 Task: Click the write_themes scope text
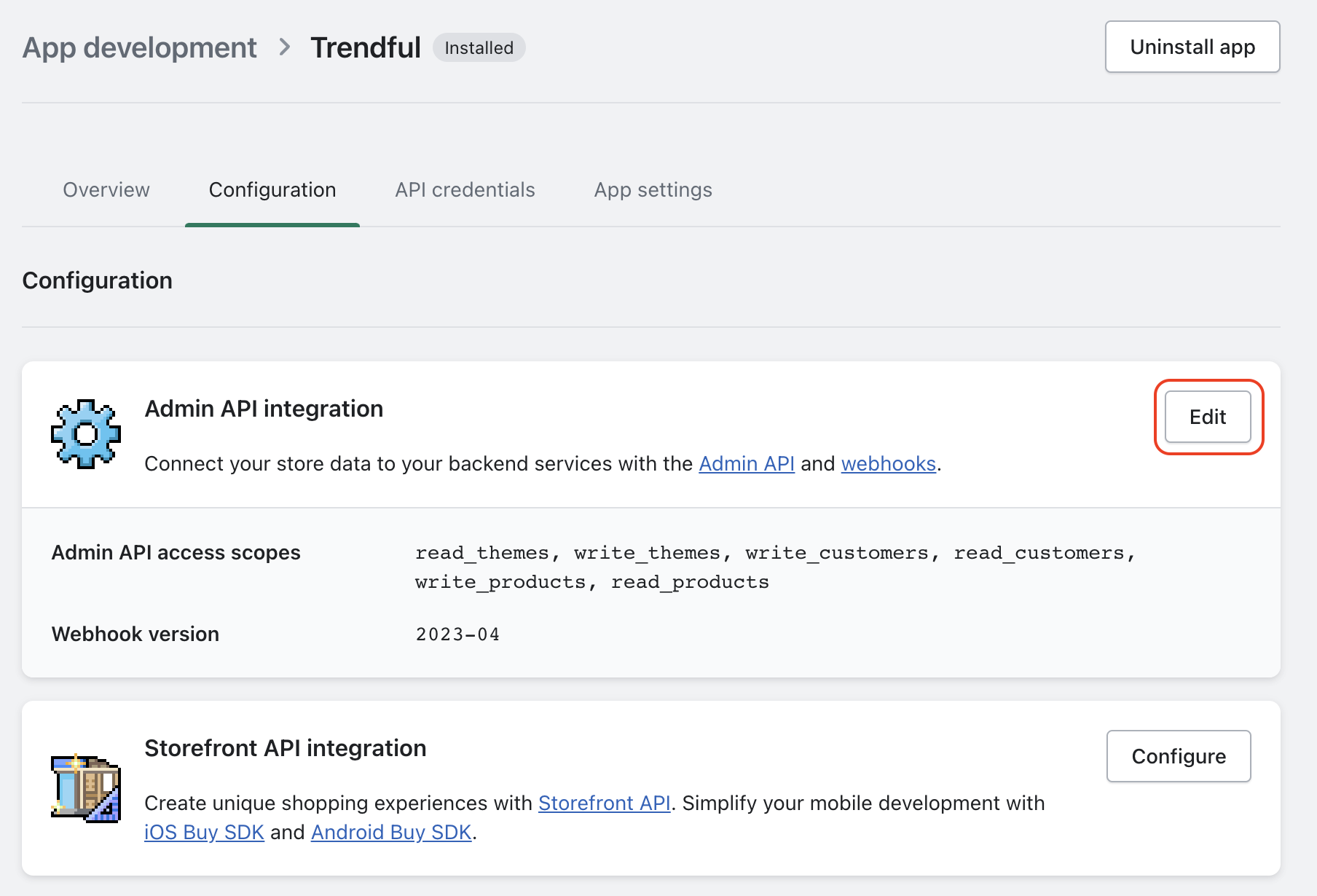(647, 554)
